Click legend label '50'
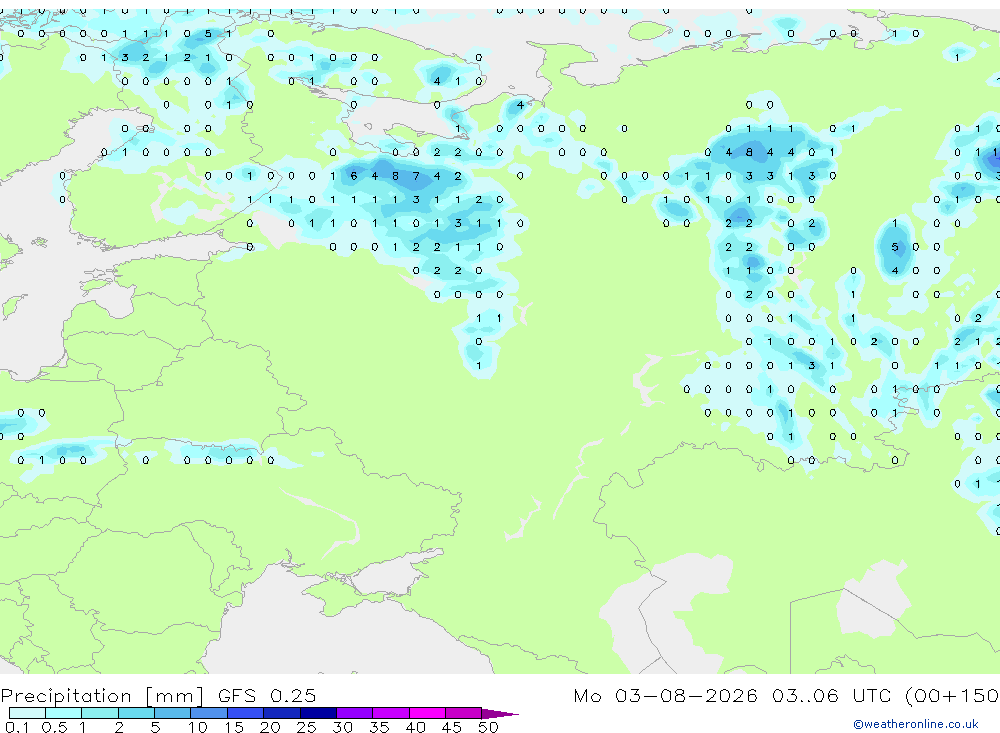Image resolution: width=1000 pixels, height=733 pixels. click(488, 727)
